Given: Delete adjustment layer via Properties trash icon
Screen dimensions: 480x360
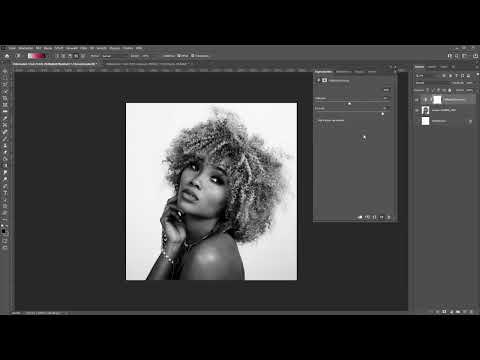Looking at the screenshot, I should 389,217.
